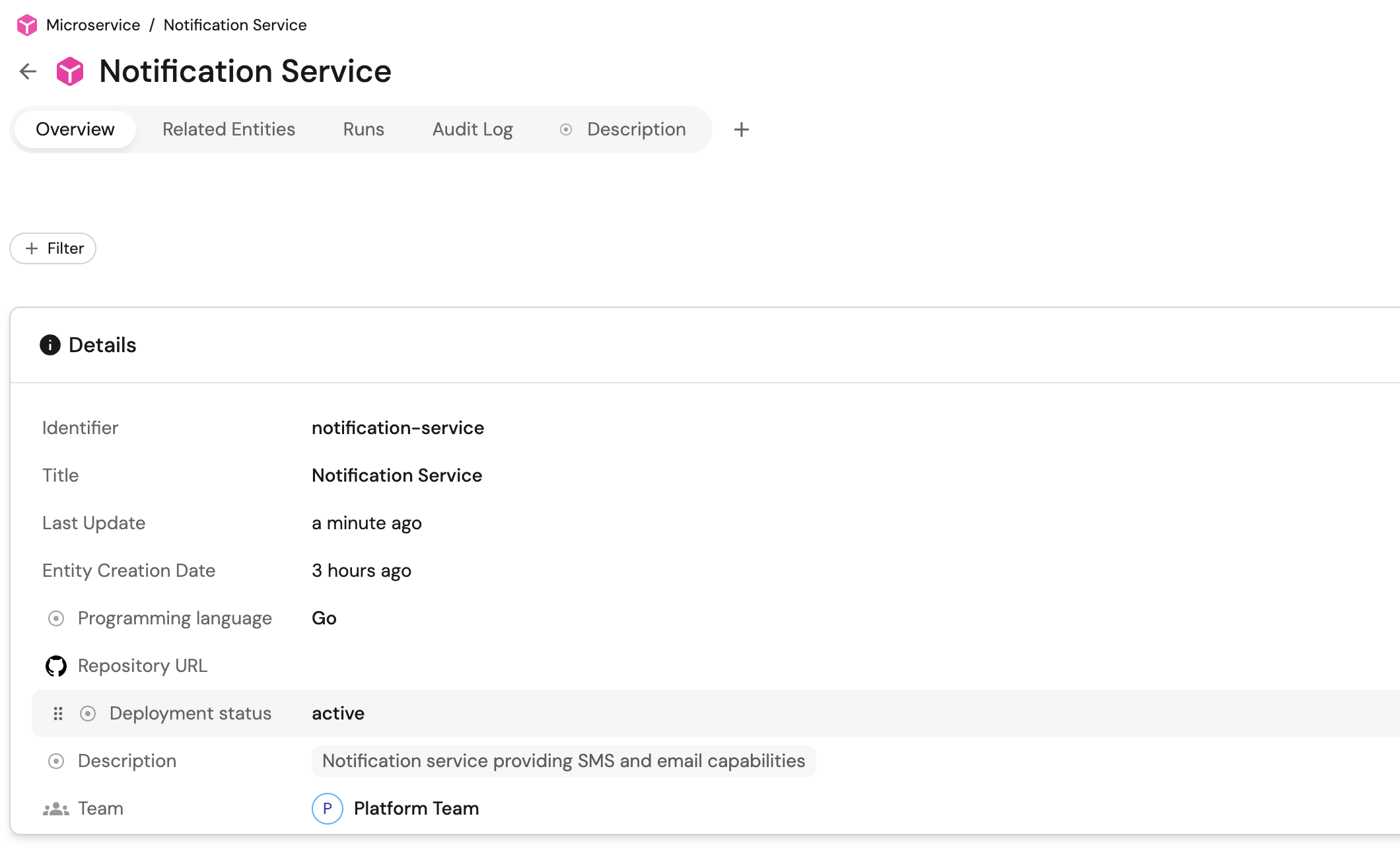The height and width of the screenshot is (851, 1400).
Task: Click the Deployment status property icon
Action: [x=88, y=714]
